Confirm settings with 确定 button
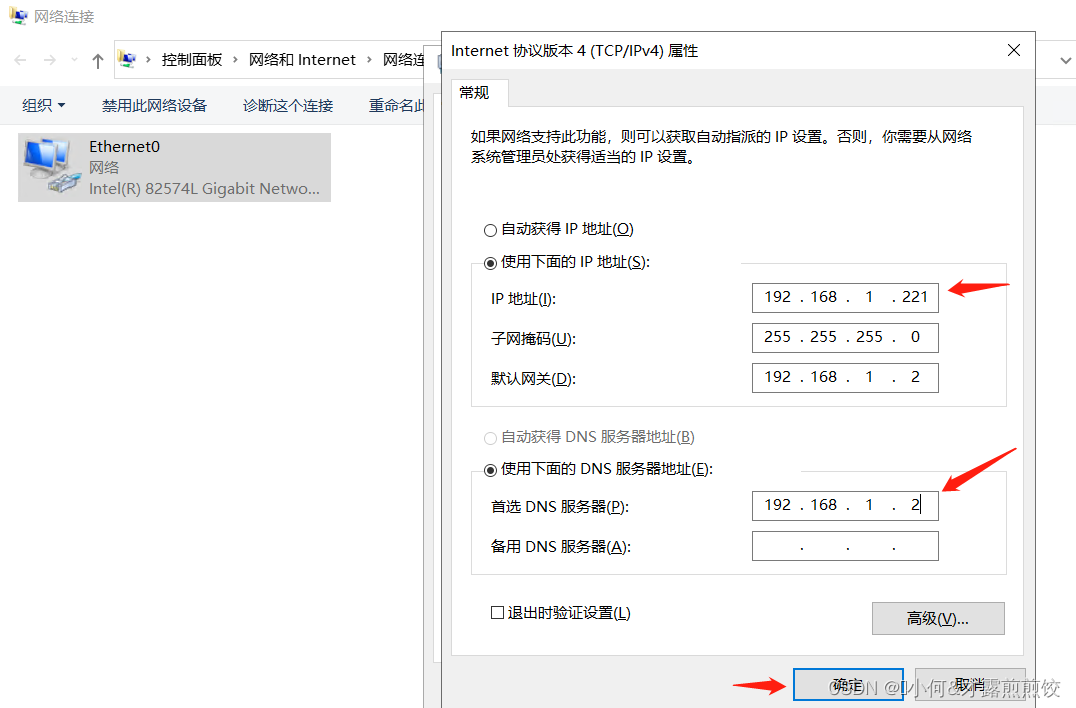The width and height of the screenshot is (1076, 708). pos(848,684)
